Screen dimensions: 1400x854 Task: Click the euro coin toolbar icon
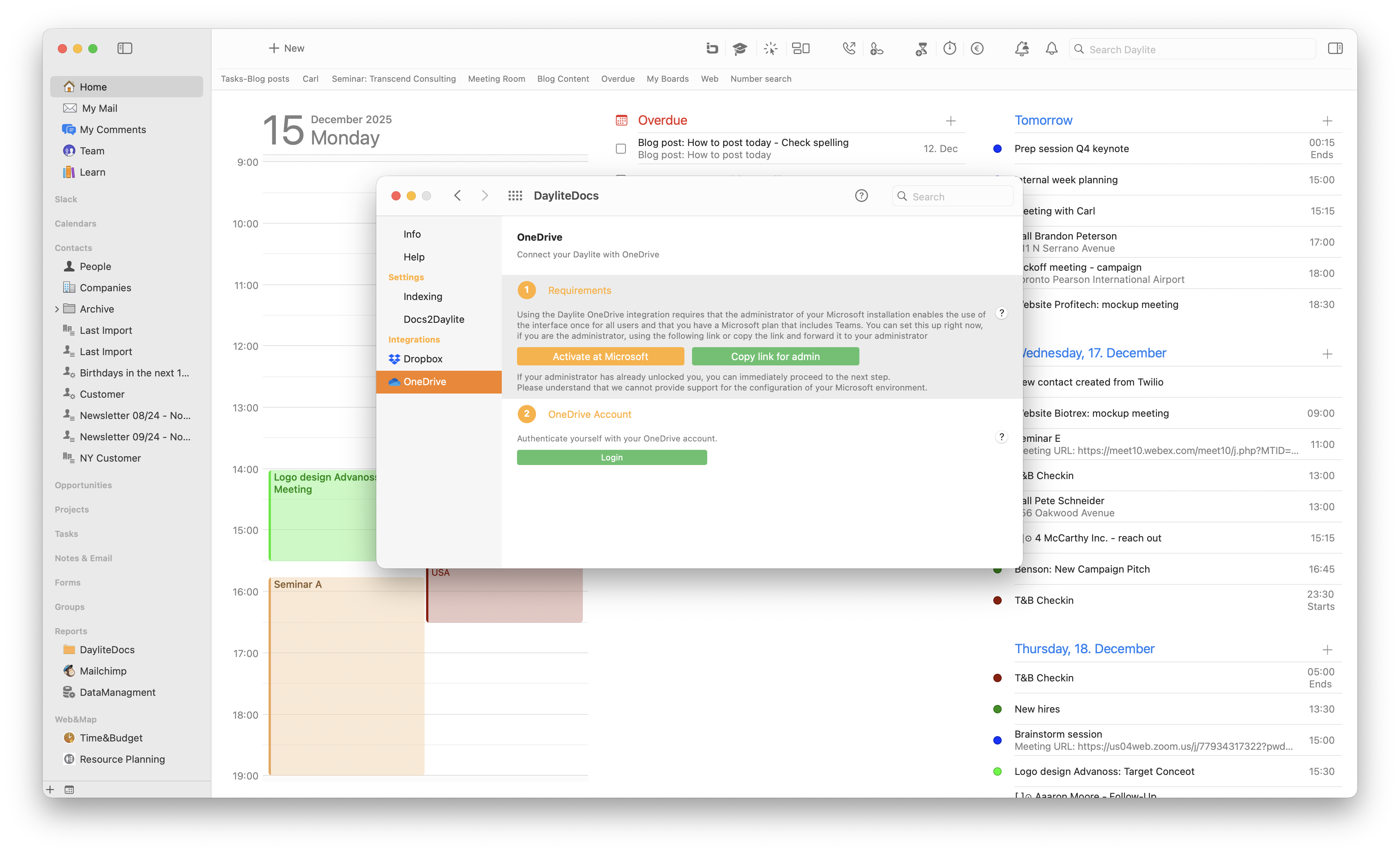pyautogui.click(x=977, y=49)
